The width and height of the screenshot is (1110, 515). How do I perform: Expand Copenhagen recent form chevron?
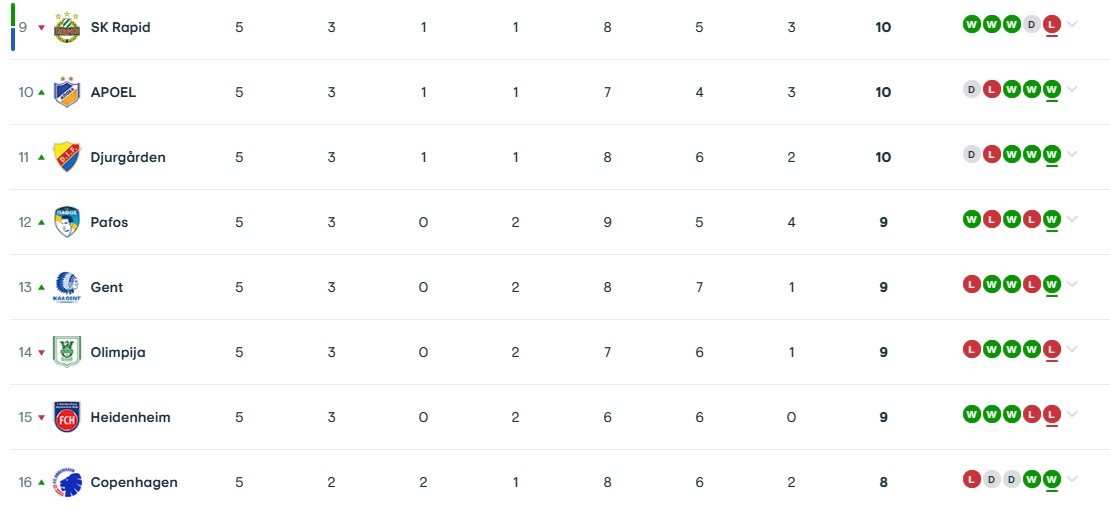(1072, 480)
